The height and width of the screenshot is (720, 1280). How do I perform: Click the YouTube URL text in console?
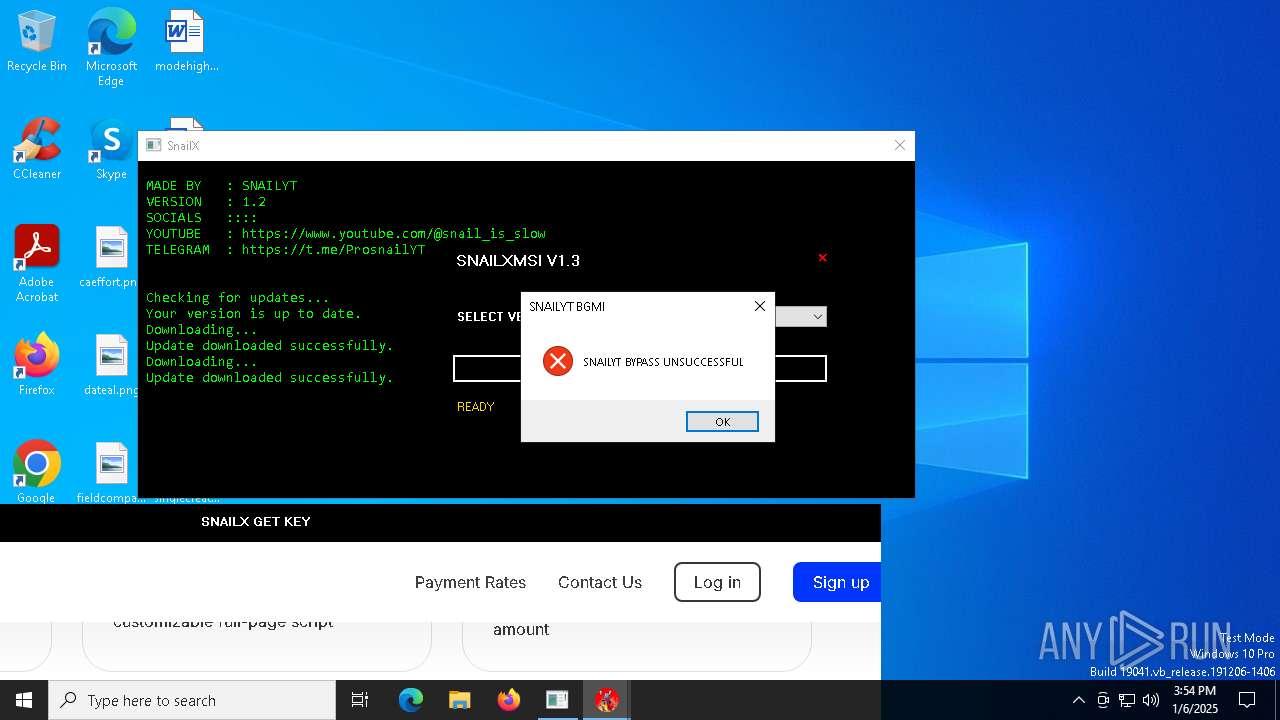(x=393, y=234)
